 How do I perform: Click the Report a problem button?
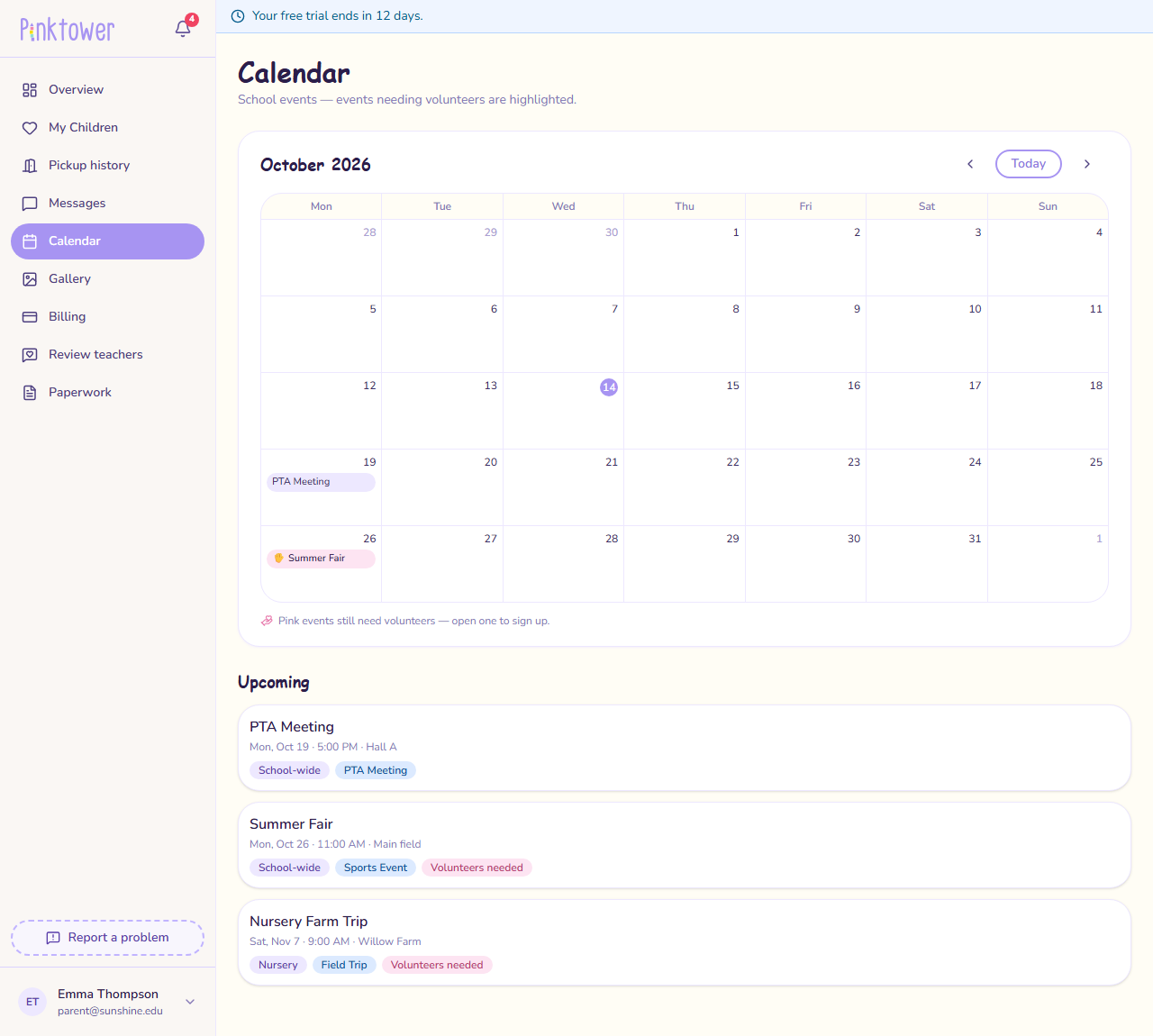coord(107,938)
